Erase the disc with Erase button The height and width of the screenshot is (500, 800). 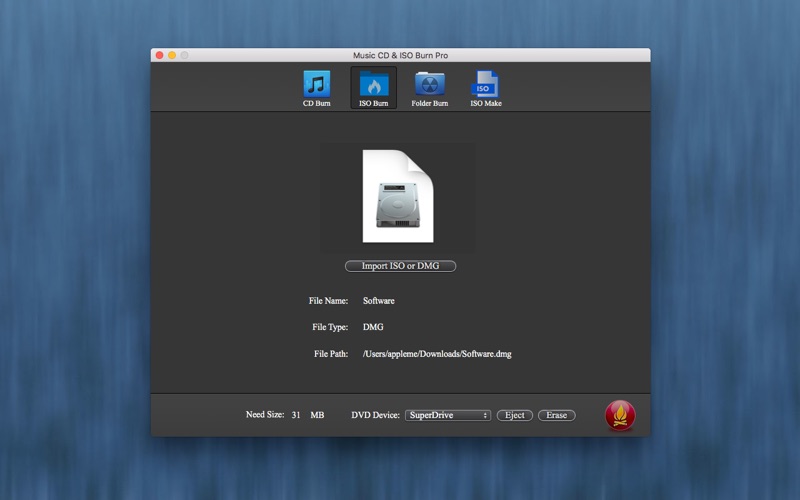557,415
